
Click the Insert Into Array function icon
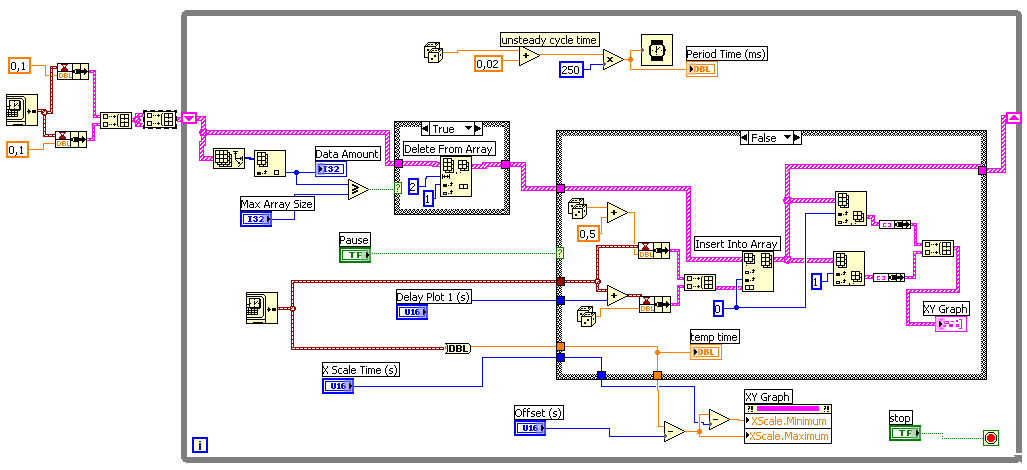click(758, 271)
